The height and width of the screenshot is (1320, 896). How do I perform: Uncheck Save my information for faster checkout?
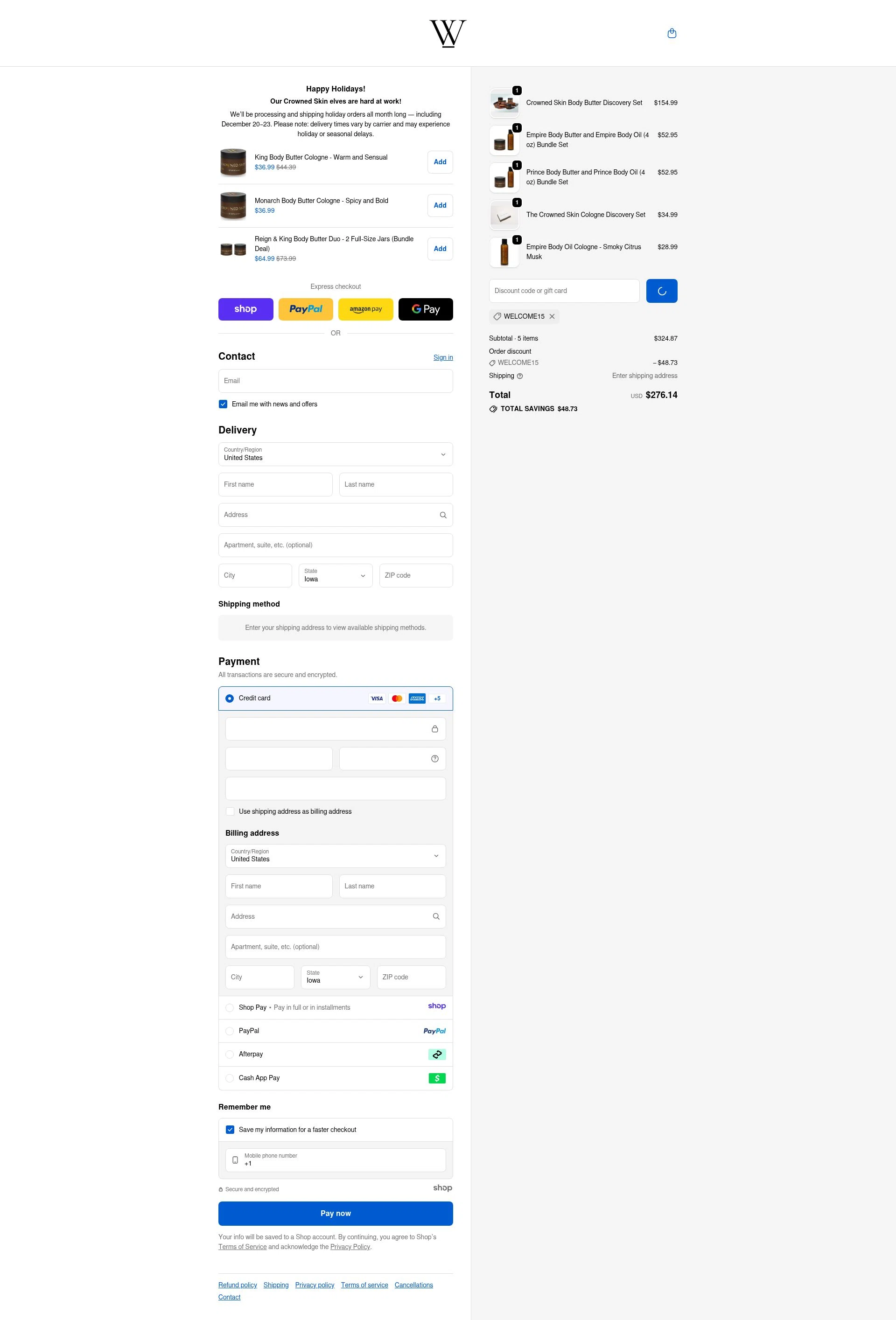[x=230, y=1129]
